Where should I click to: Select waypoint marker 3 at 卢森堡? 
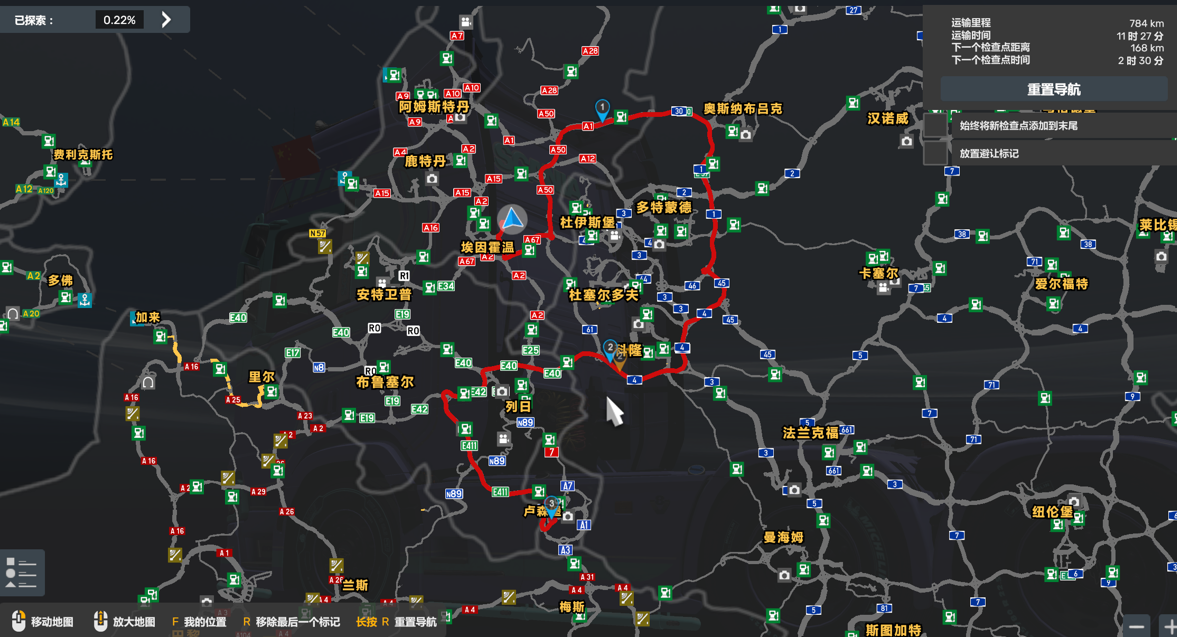(552, 506)
